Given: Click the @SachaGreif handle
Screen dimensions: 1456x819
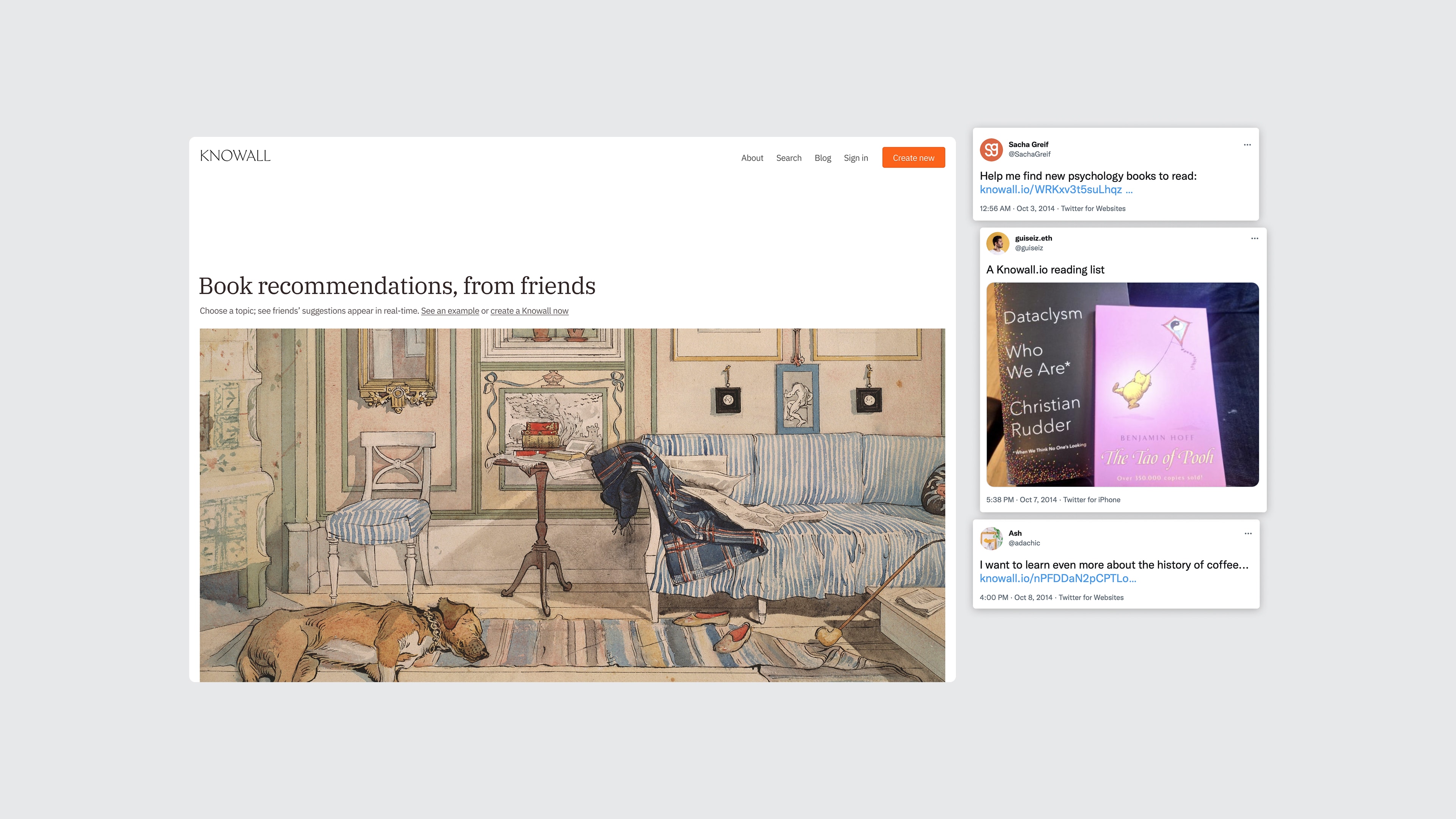Looking at the screenshot, I should [x=1029, y=154].
